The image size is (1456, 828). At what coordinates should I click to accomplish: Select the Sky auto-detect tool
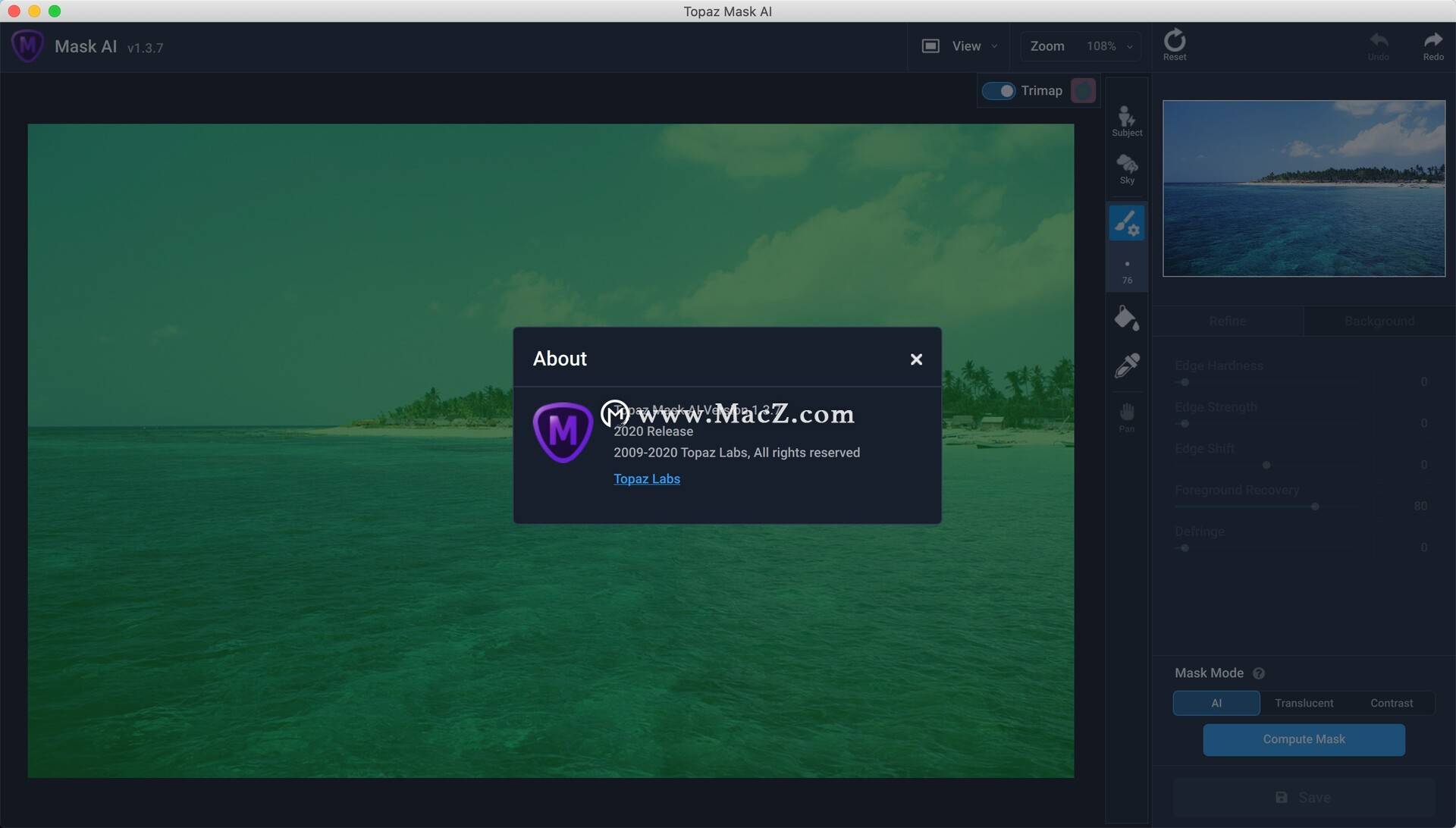point(1127,169)
